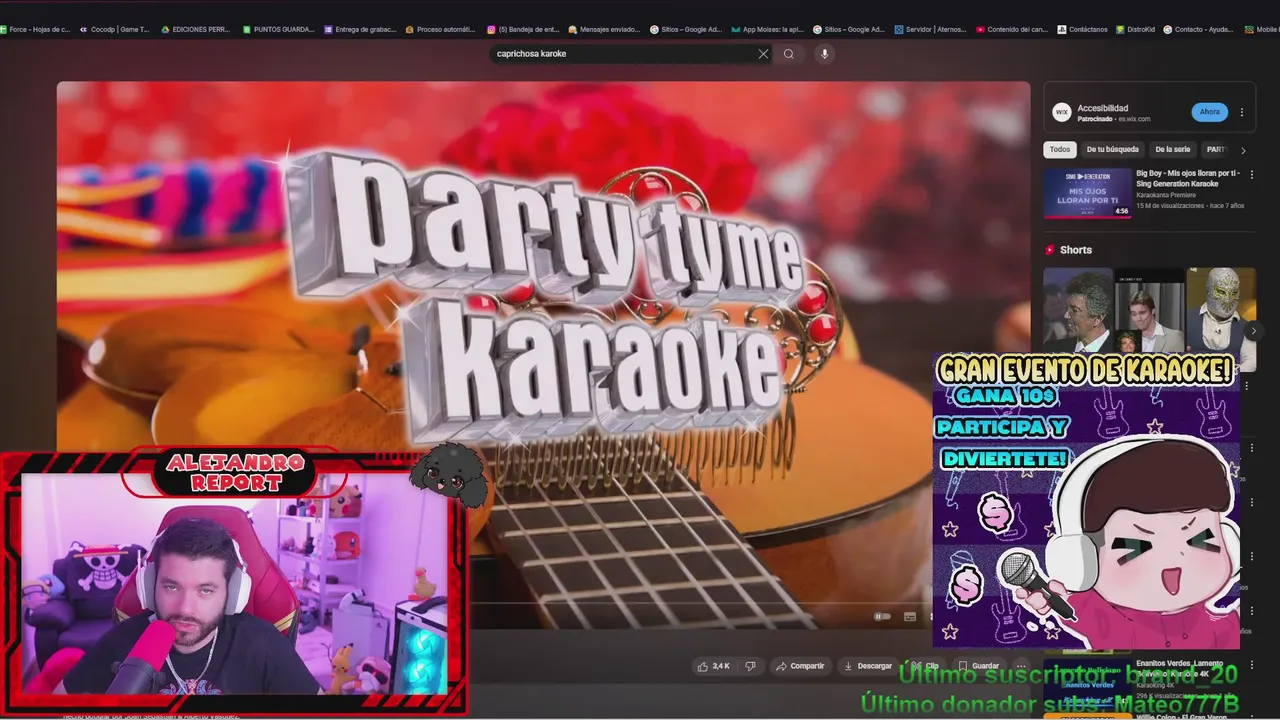Start voice search with the microphone icon
This screenshot has width=1280, height=720.
pyautogui.click(x=824, y=54)
